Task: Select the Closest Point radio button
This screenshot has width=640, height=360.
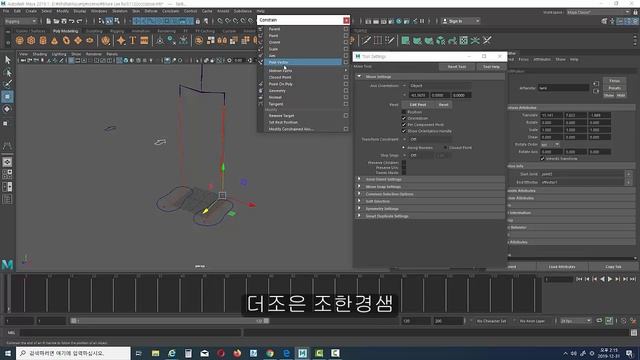Action: pyautogui.click(x=445, y=148)
